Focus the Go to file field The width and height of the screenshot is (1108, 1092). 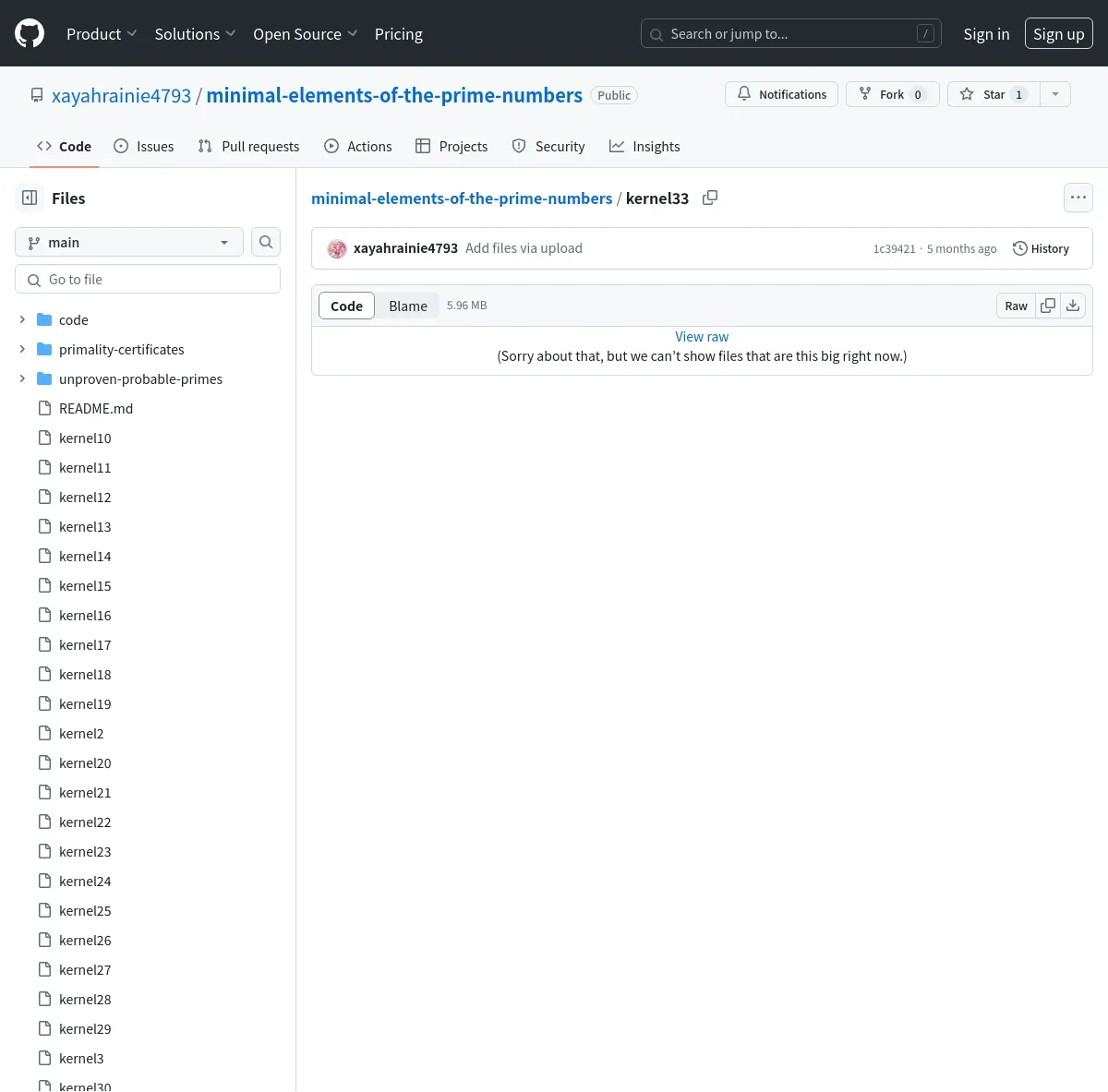click(x=148, y=279)
